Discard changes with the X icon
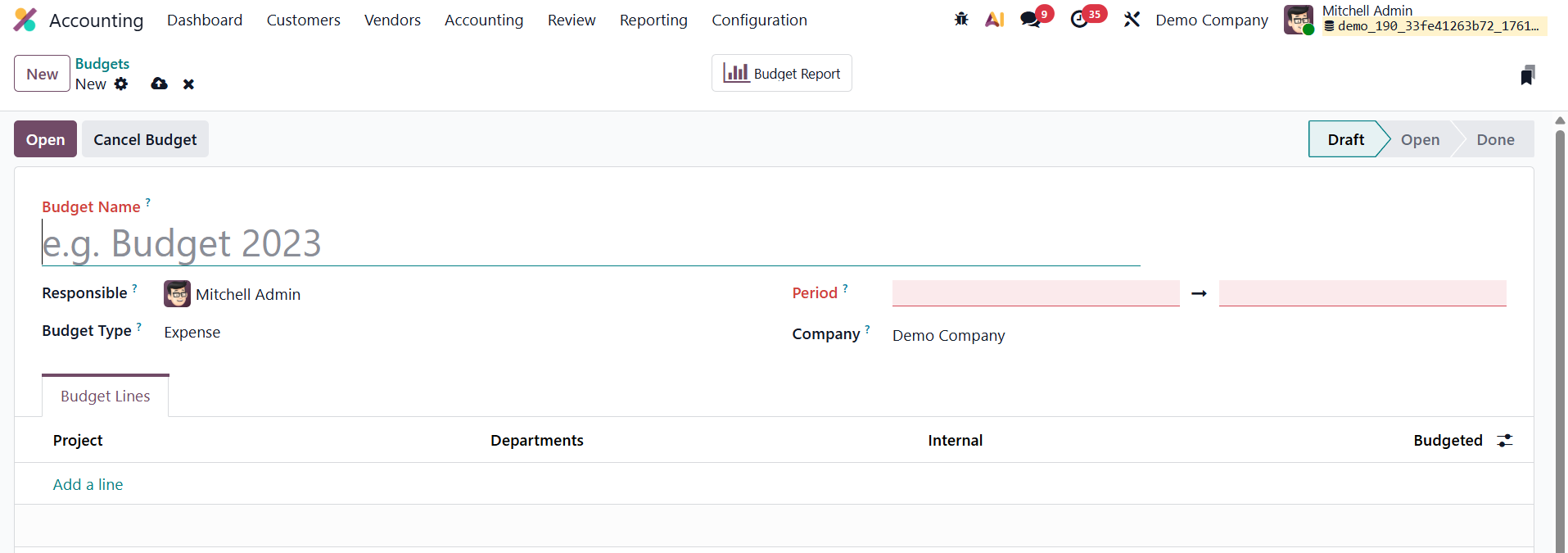This screenshot has height=553, width=1568. [x=188, y=84]
